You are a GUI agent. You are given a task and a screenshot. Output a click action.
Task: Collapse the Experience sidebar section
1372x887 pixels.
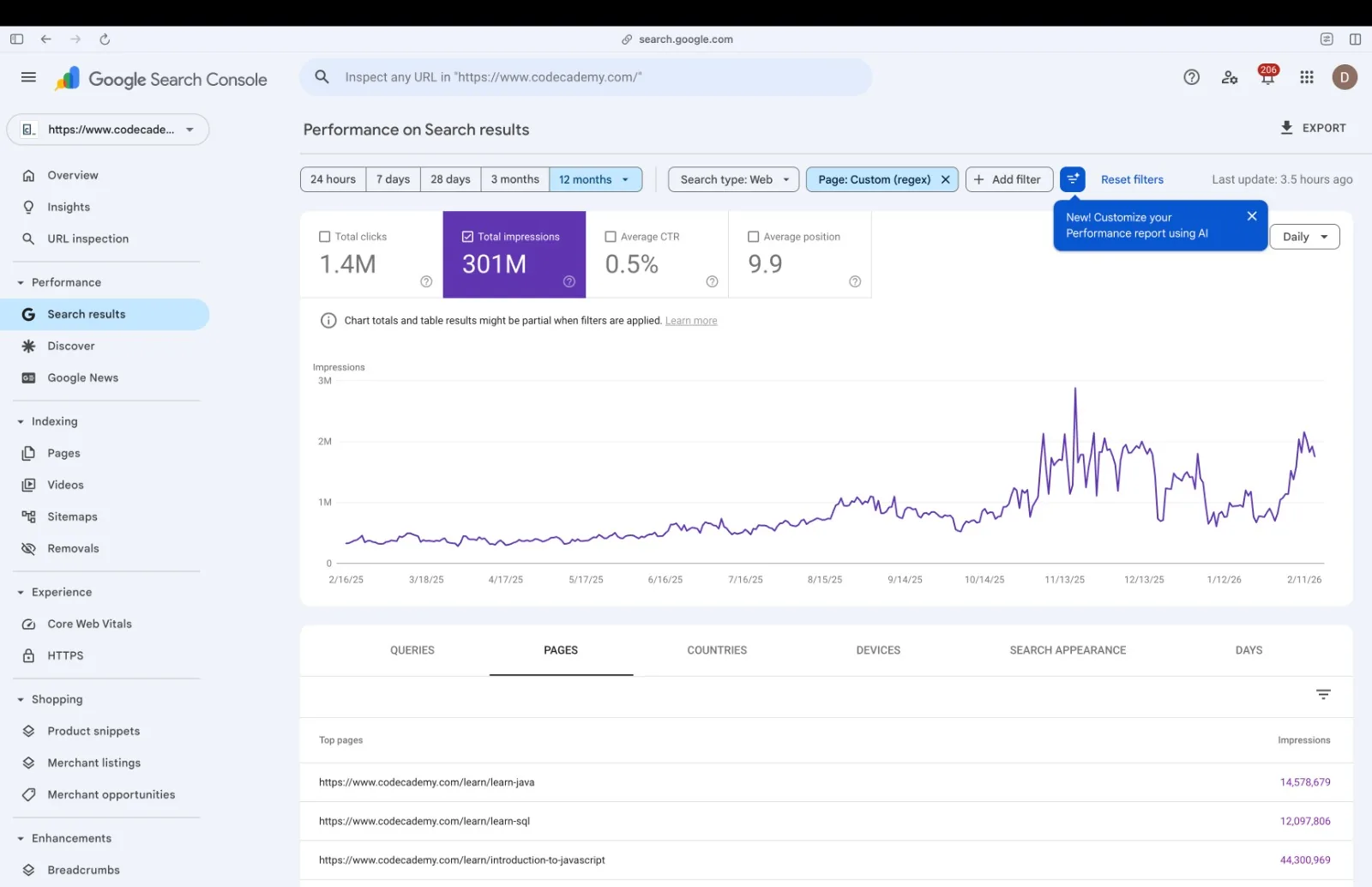coord(21,592)
